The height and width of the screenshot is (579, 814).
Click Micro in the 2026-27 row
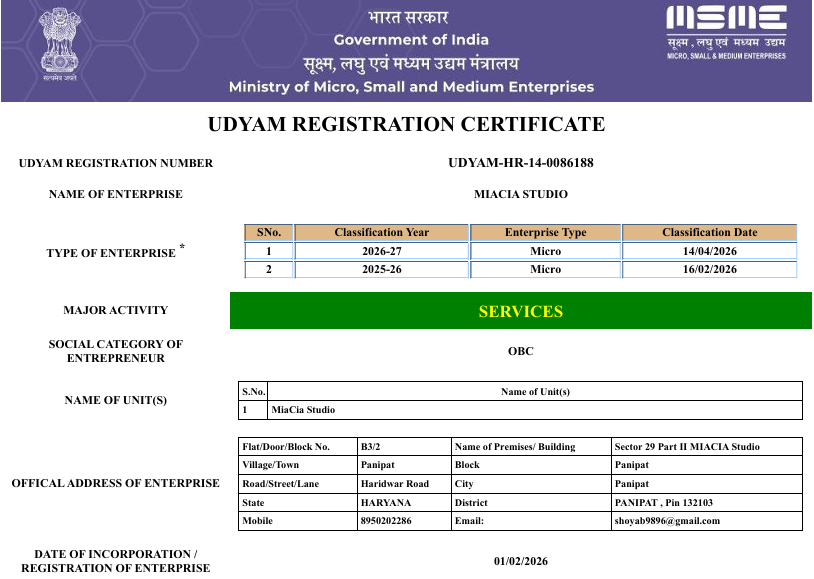[546, 251]
